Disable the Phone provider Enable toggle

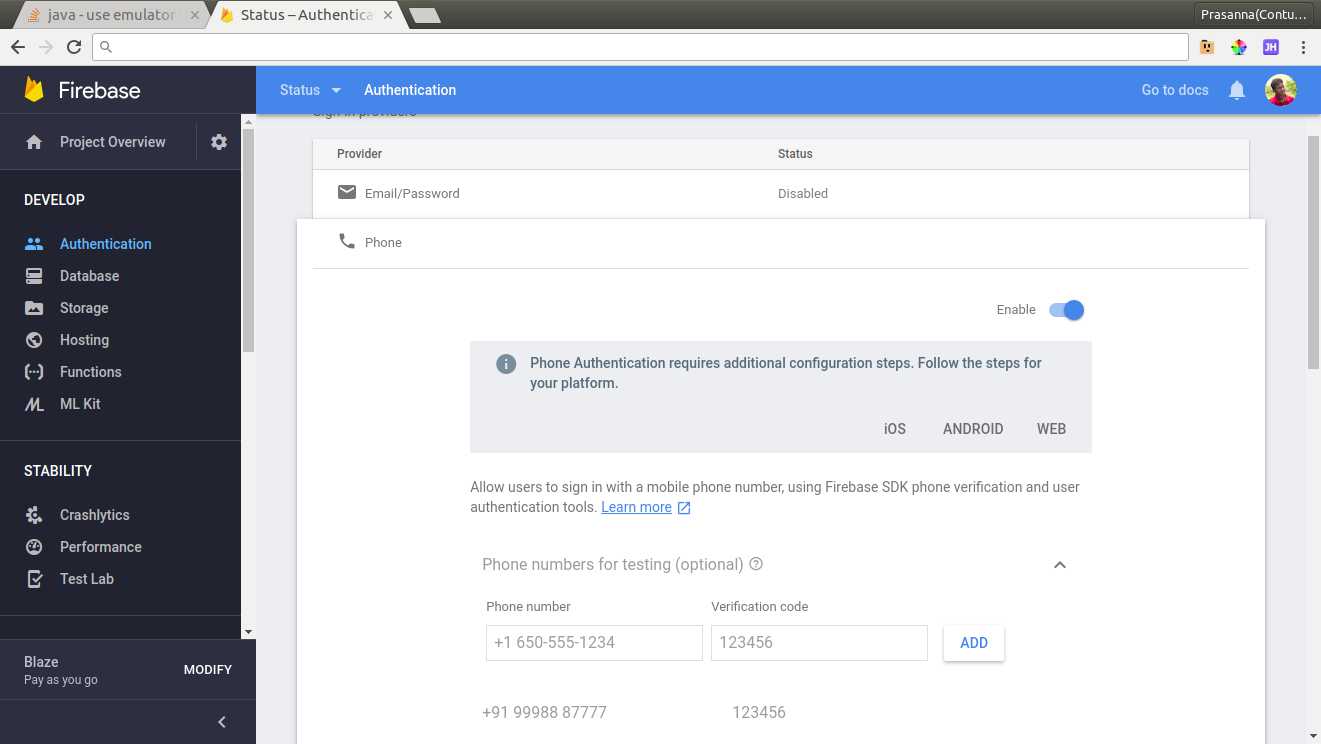tap(1066, 310)
